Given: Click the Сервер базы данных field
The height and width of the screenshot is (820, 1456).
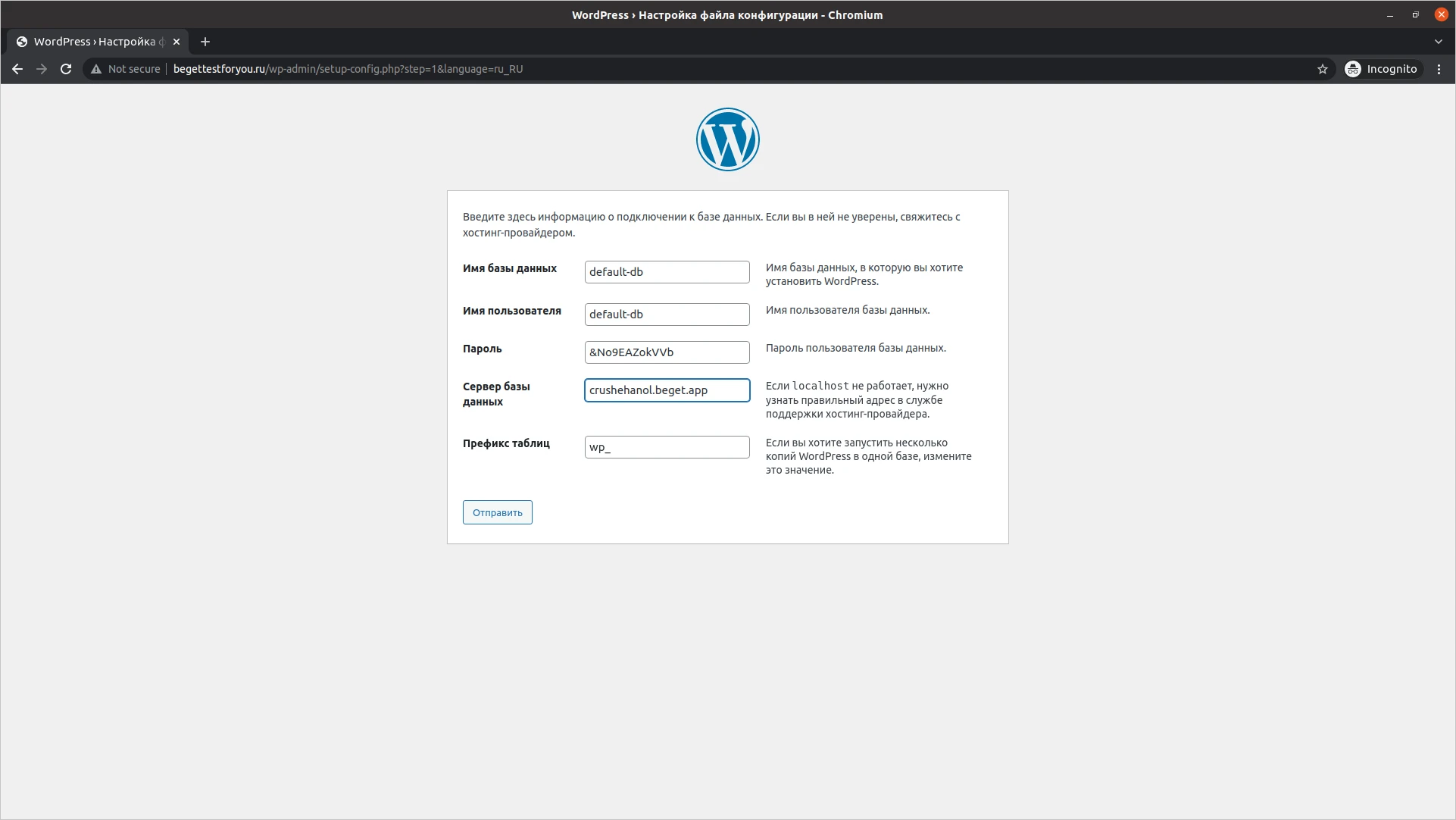Looking at the screenshot, I should pyautogui.click(x=667, y=390).
